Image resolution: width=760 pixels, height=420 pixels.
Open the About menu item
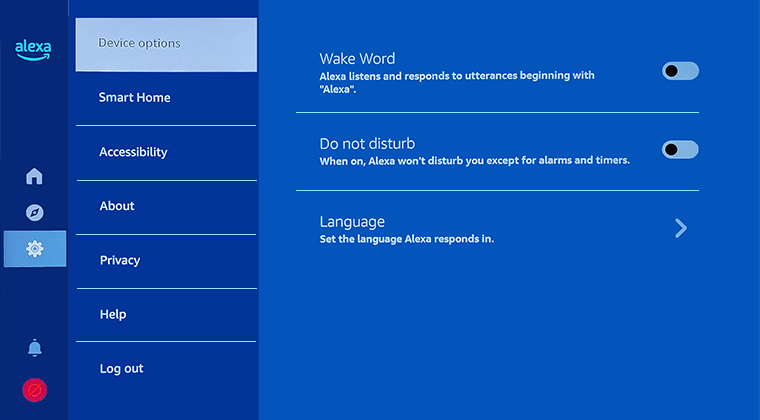click(x=166, y=207)
